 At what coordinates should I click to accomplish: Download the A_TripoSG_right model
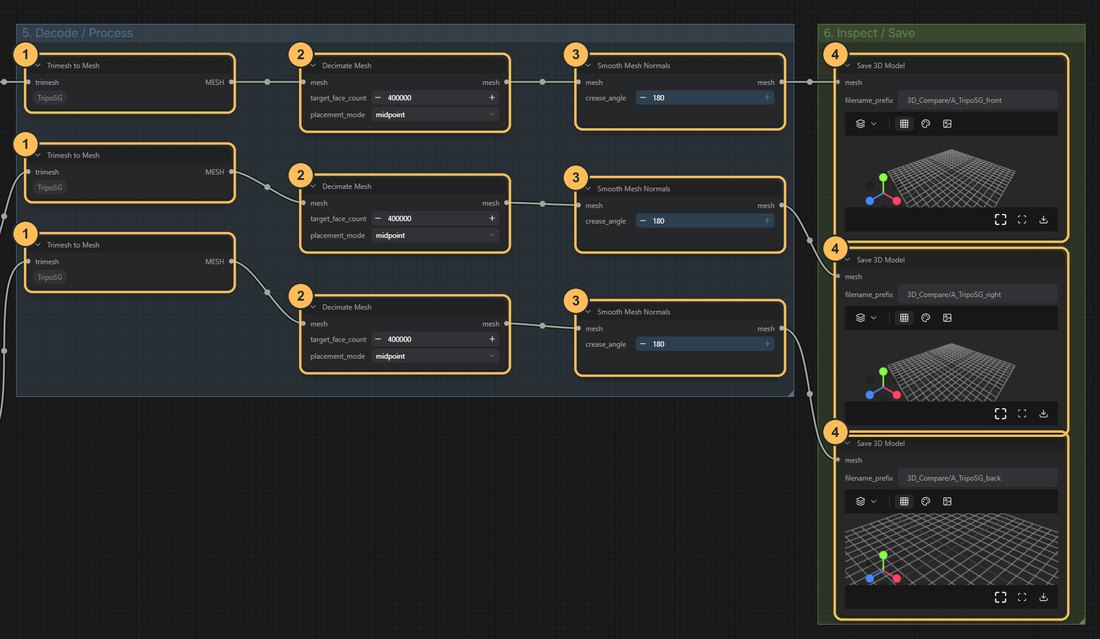pos(1043,414)
